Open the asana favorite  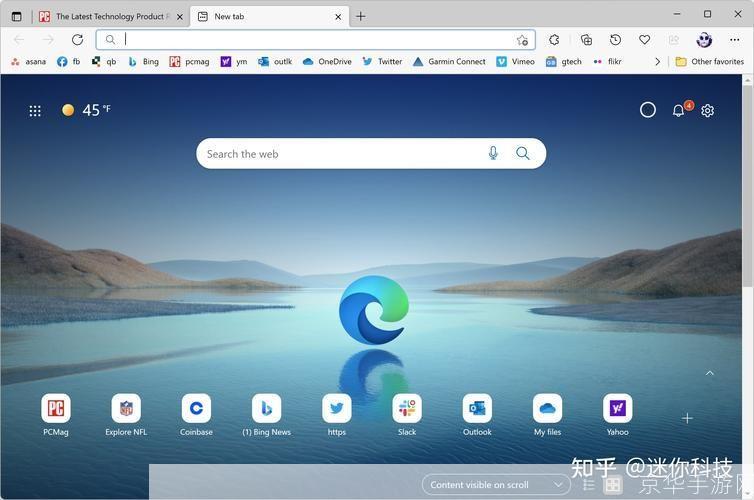point(29,62)
